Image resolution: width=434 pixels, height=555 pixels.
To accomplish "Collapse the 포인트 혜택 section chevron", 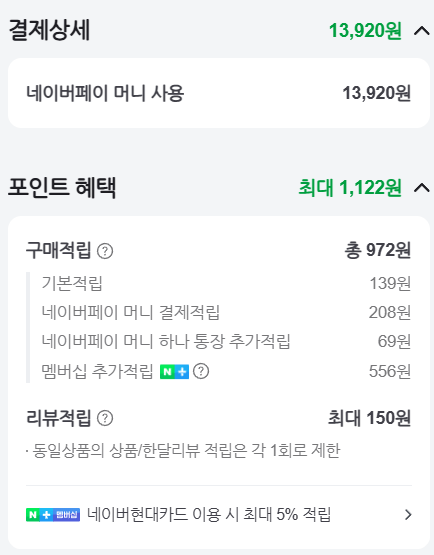I will (x=422, y=188).
